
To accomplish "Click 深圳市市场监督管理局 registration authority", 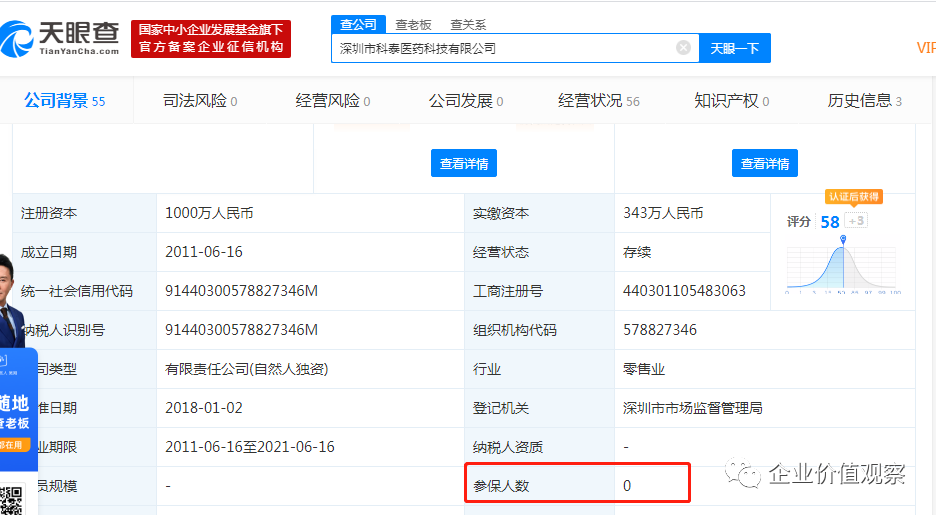I will click(692, 408).
